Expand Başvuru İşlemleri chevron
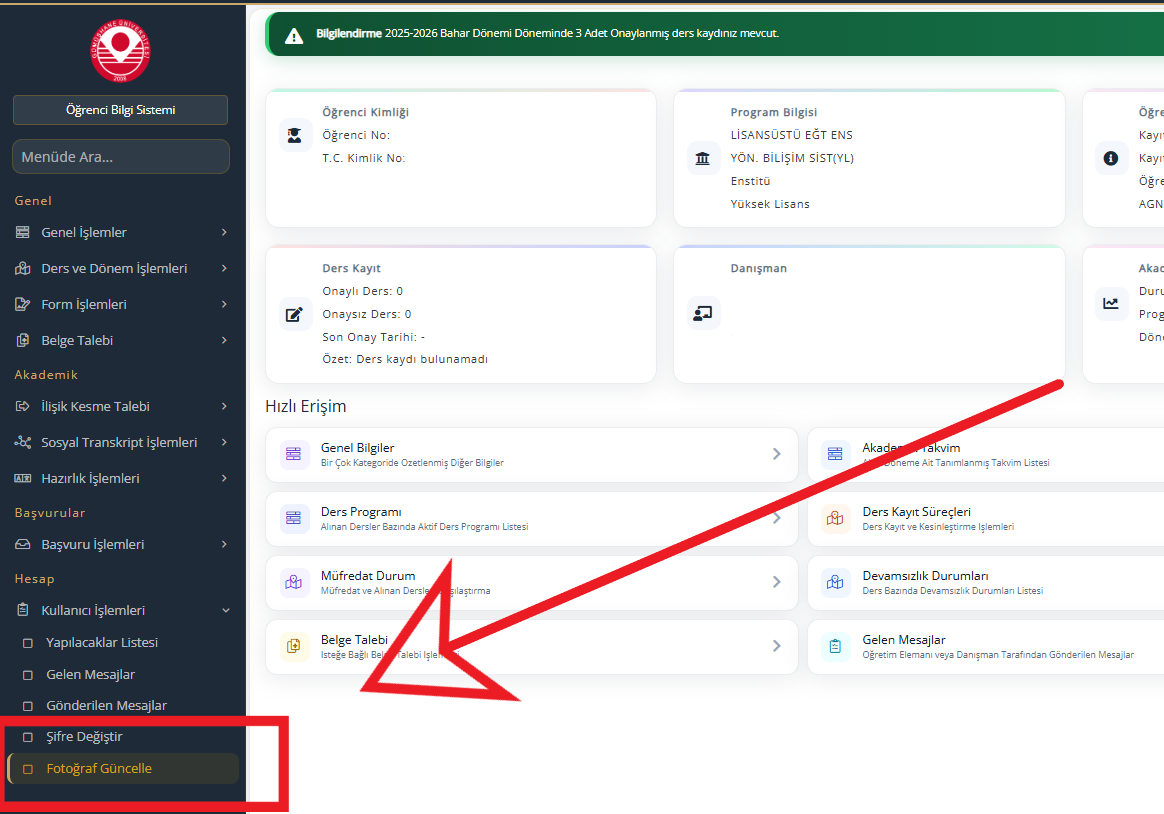The image size is (1164, 814). pyautogui.click(x=224, y=544)
